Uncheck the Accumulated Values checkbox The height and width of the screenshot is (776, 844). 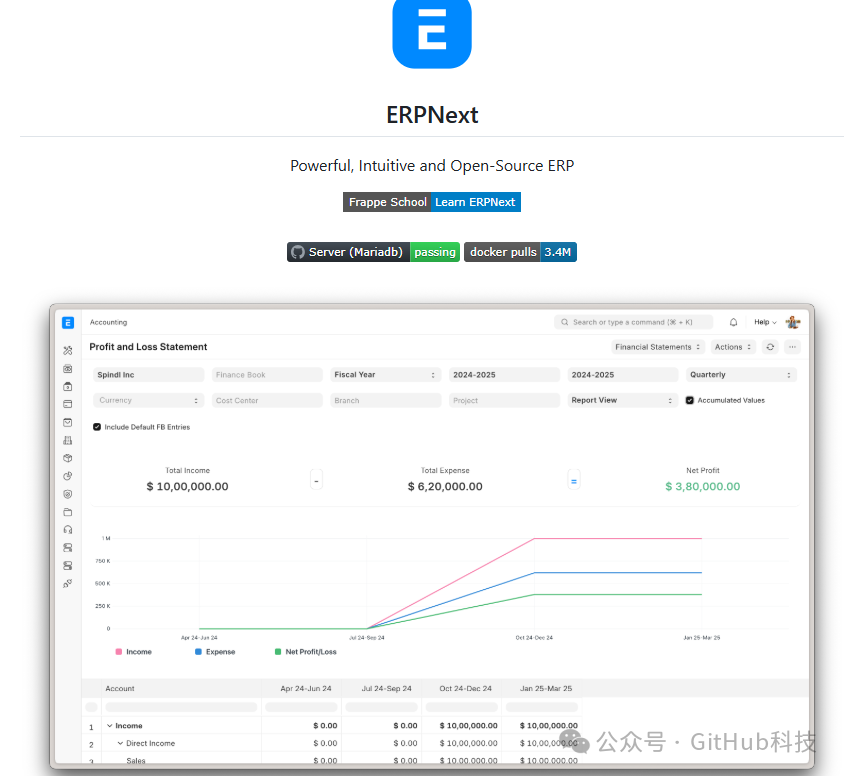point(690,400)
